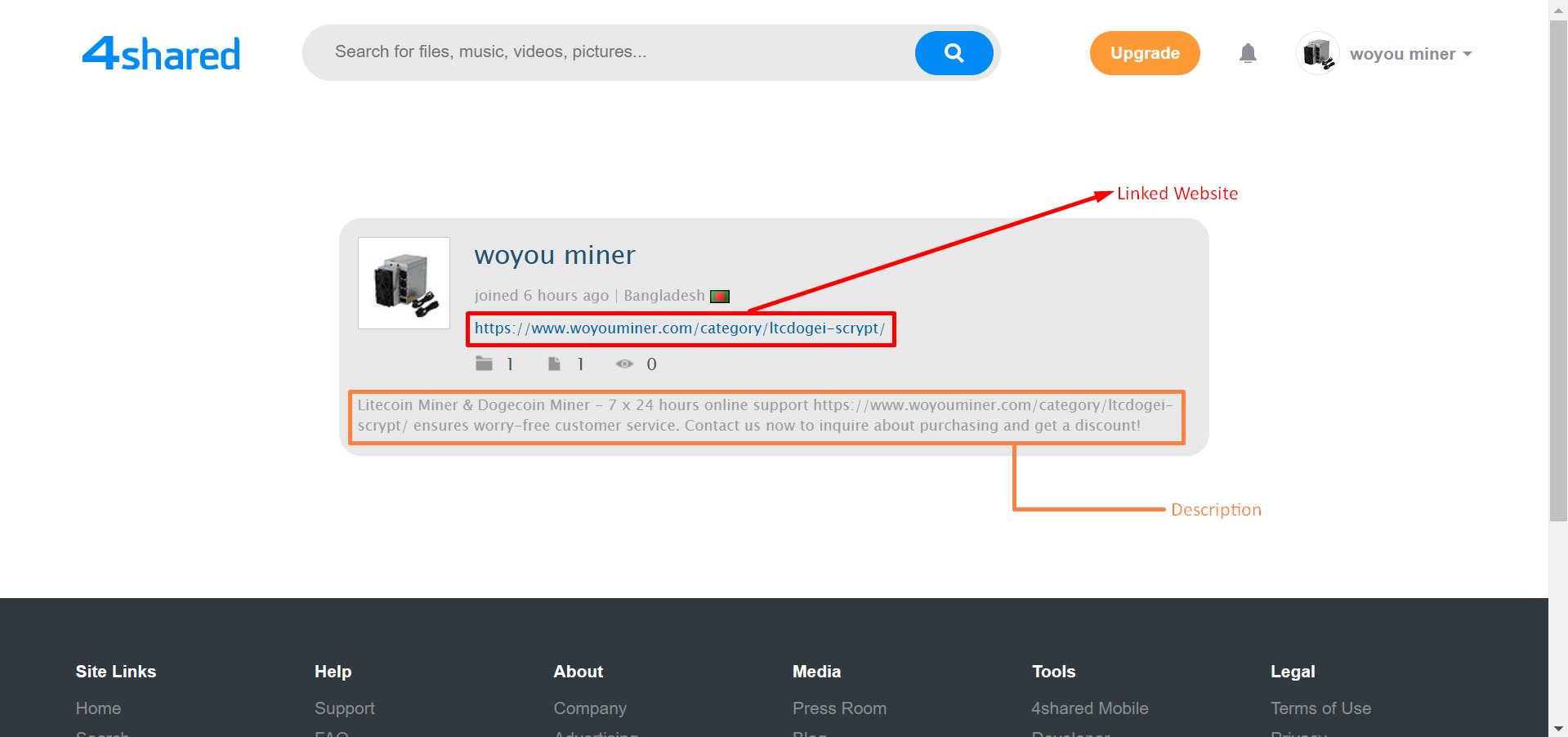
Task: Go to the Company footer link
Action: pos(589,708)
